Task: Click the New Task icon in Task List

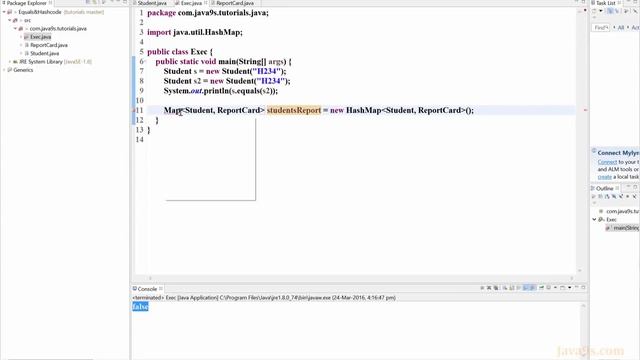Action: pos(594,11)
